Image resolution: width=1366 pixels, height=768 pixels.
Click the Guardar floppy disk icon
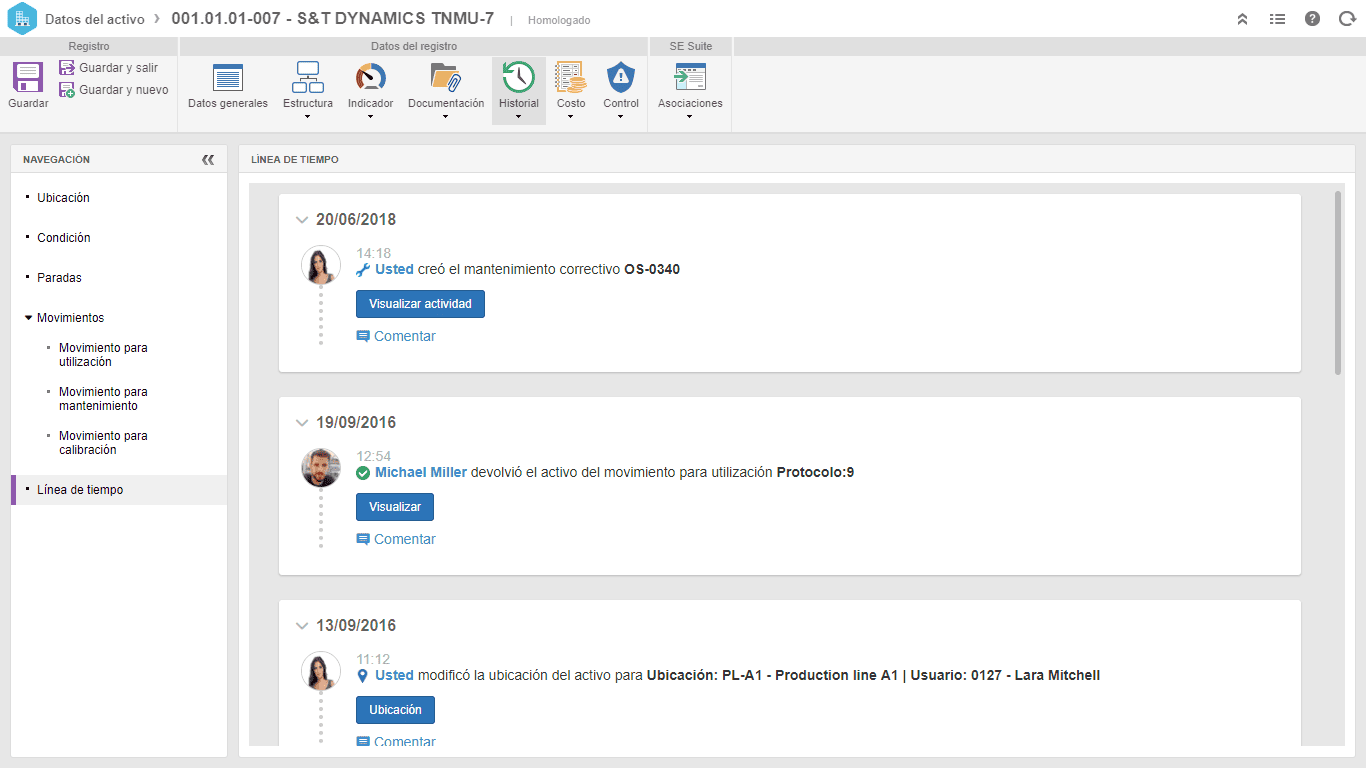coord(28,77)
